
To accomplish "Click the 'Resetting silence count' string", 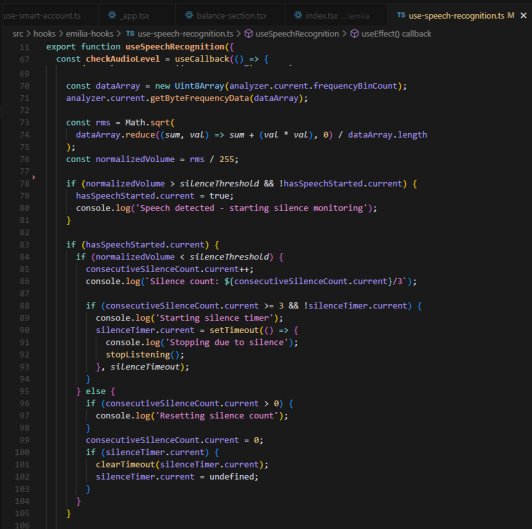I will [x=216, y=416].
